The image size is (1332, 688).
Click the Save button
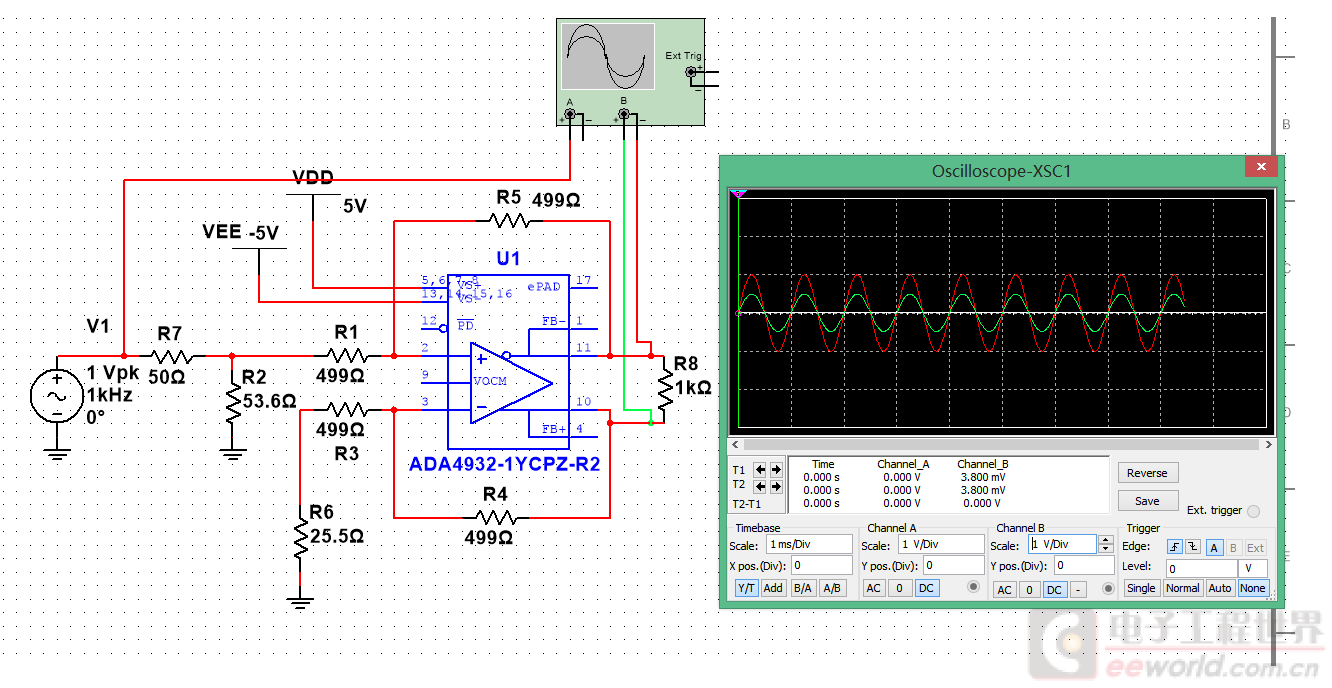1147,501
